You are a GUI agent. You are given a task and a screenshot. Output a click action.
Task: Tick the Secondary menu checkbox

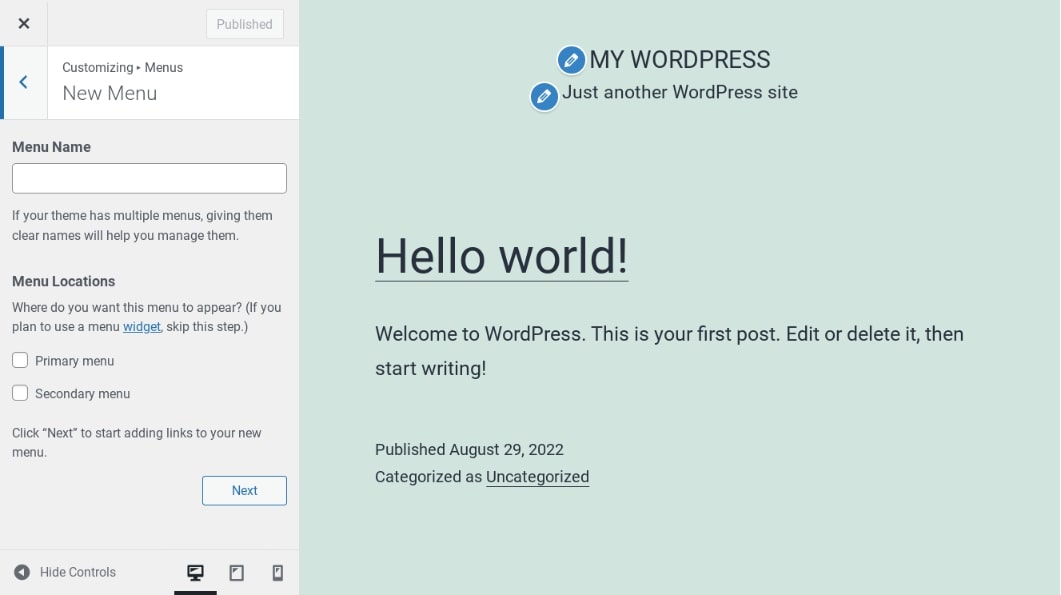tap(20, 393)
